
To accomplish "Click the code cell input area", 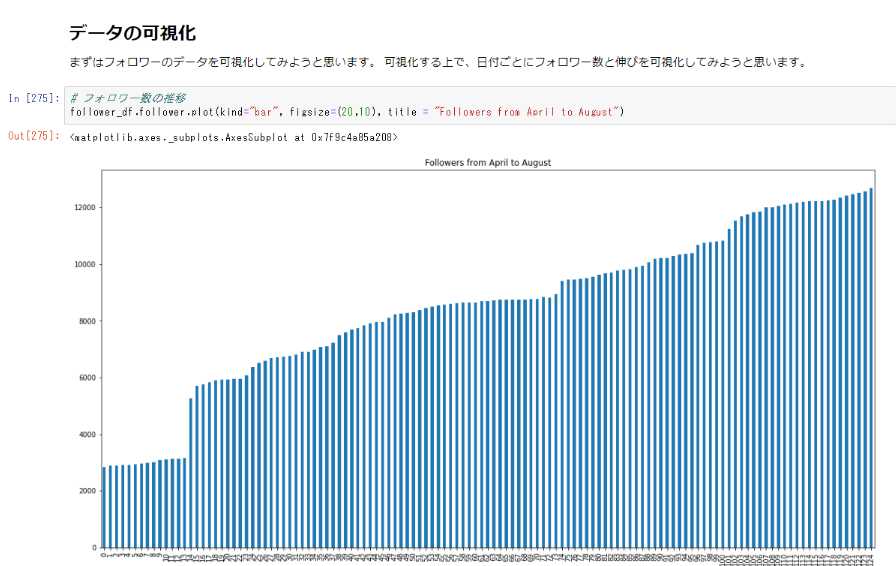I will click(x=480, y=105).
